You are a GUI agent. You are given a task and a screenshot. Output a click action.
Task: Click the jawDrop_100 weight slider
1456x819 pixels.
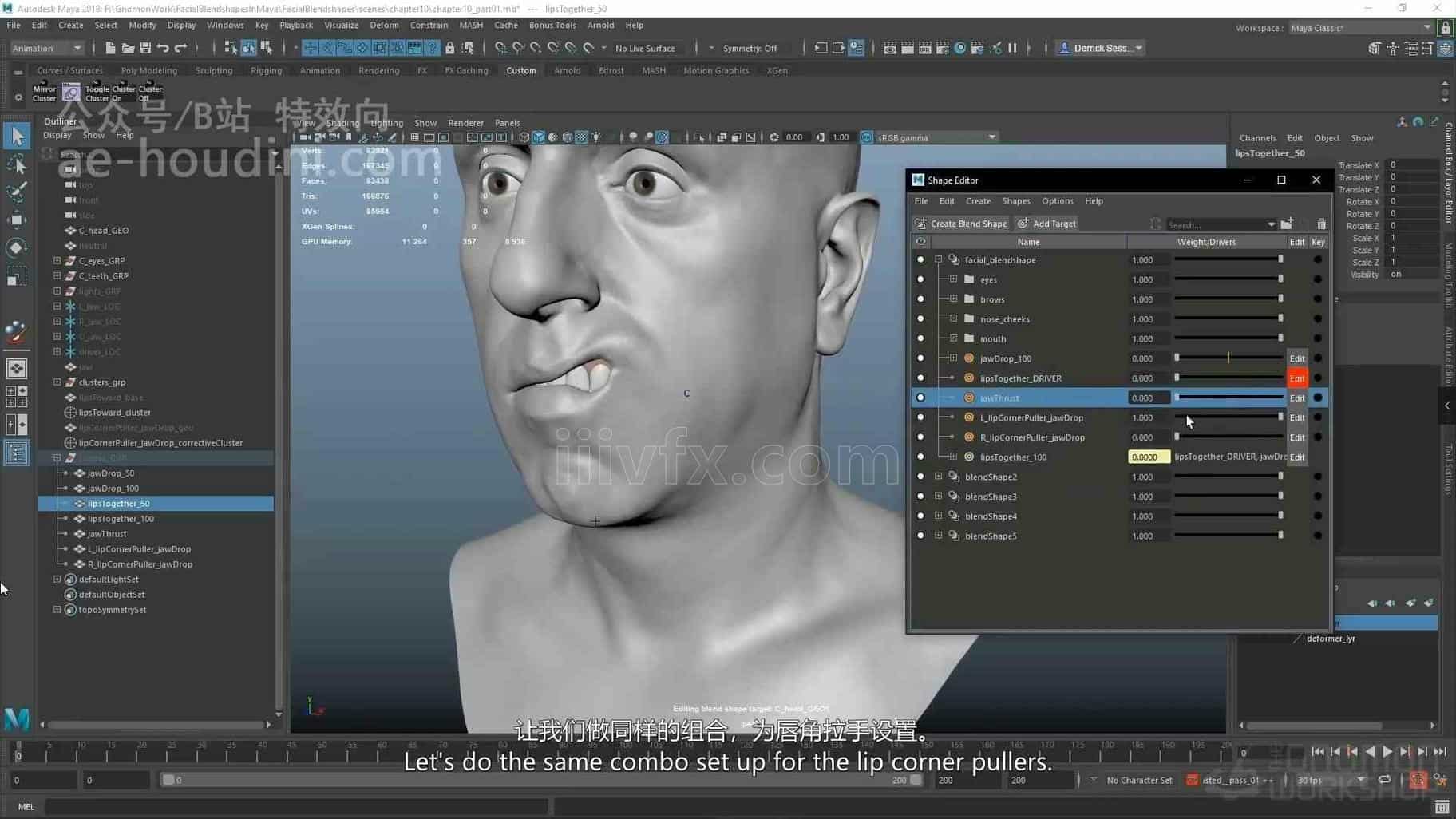click(1228, 358)
